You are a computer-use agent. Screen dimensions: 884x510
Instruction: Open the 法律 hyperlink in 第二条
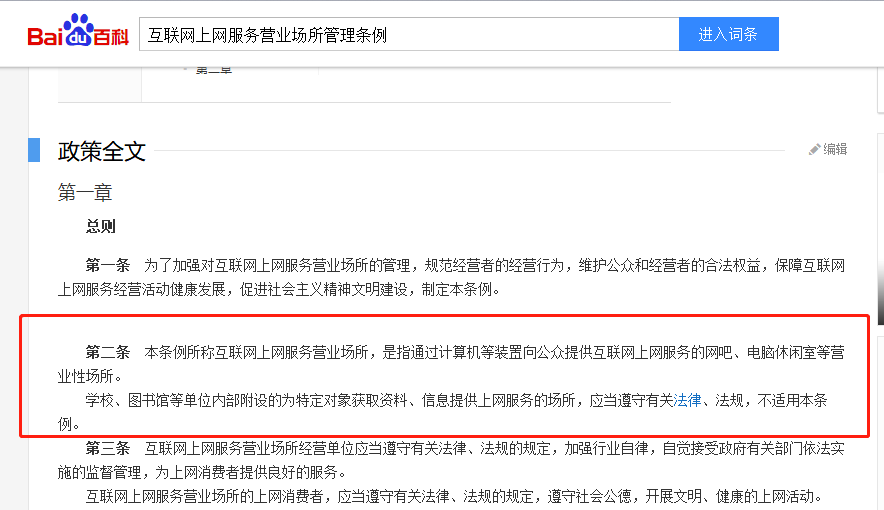pyautogui.click(x=687, y=401)
